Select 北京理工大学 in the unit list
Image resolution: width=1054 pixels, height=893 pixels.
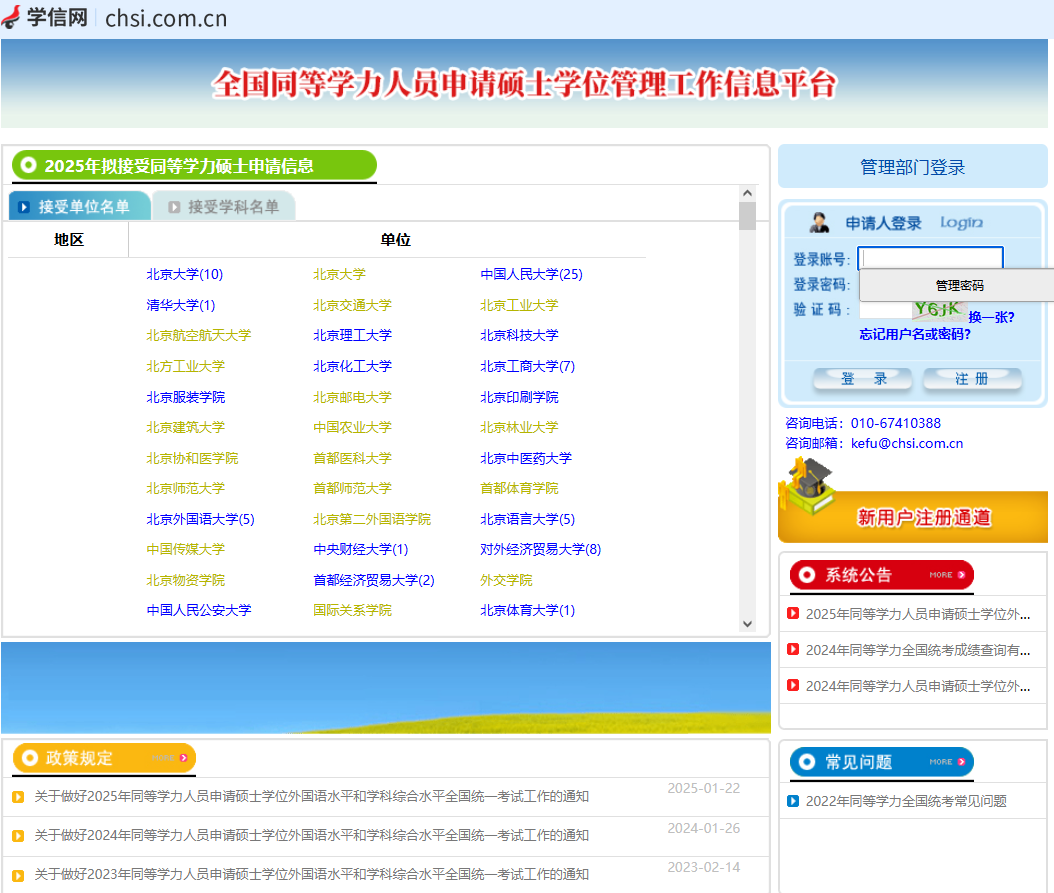point(352,336)
